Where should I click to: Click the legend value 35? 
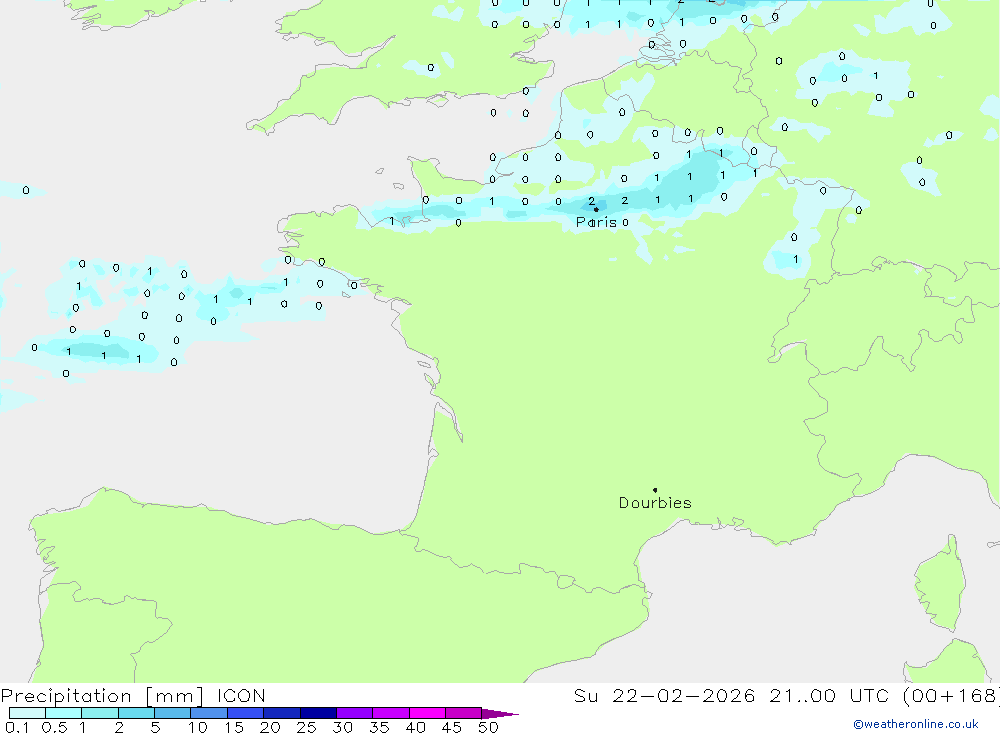click(x=379, y=727)
